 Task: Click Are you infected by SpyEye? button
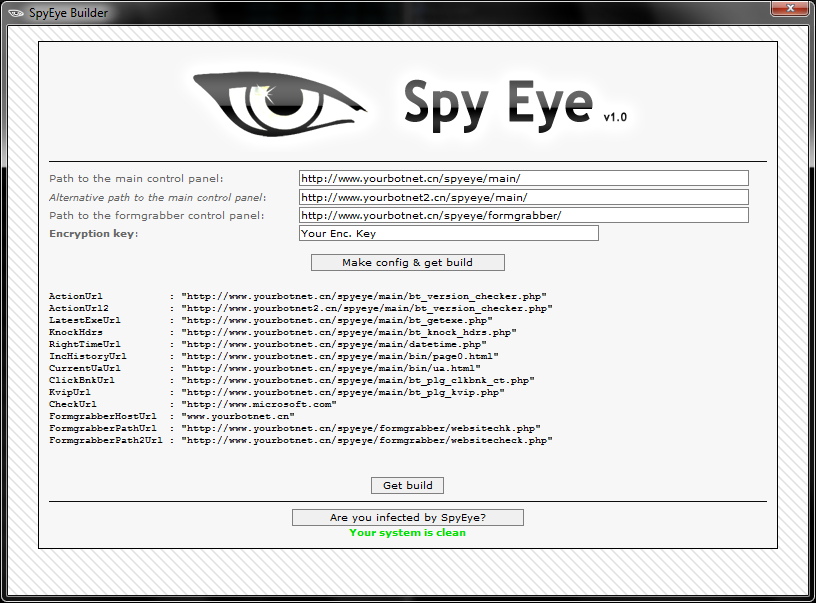(x=407, y=517)
